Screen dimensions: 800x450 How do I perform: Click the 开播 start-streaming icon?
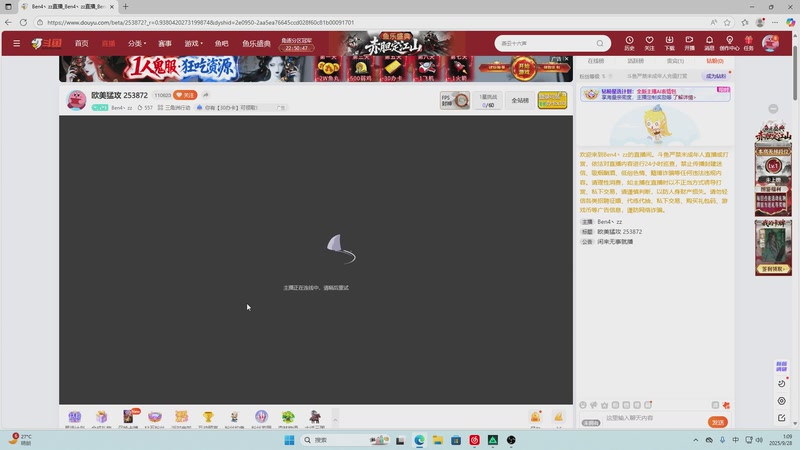coord(689,43)
